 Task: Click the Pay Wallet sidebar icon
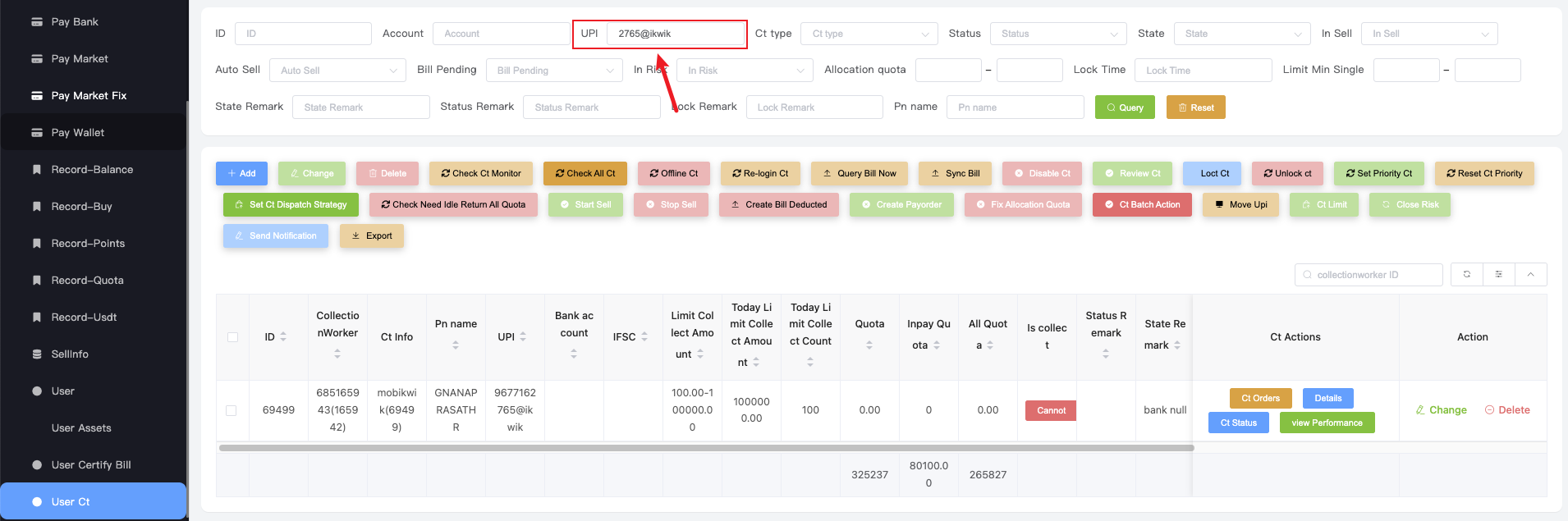(x=37, y=132)
